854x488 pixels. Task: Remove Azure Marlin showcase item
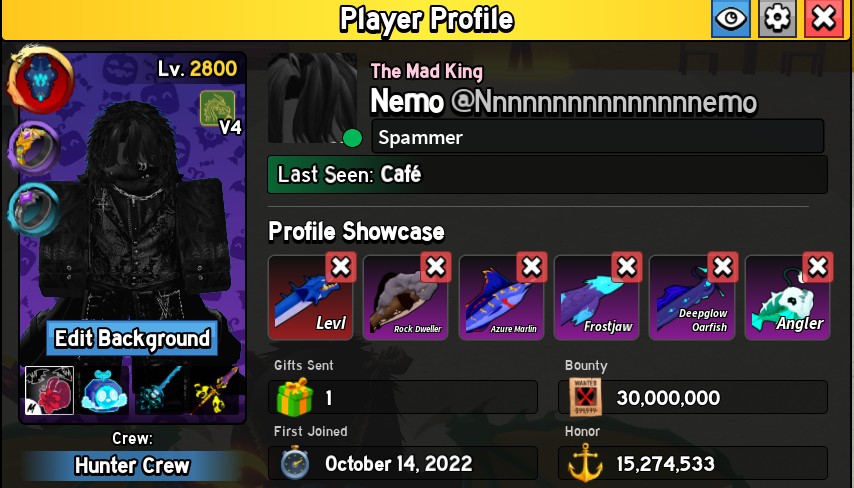532,267
